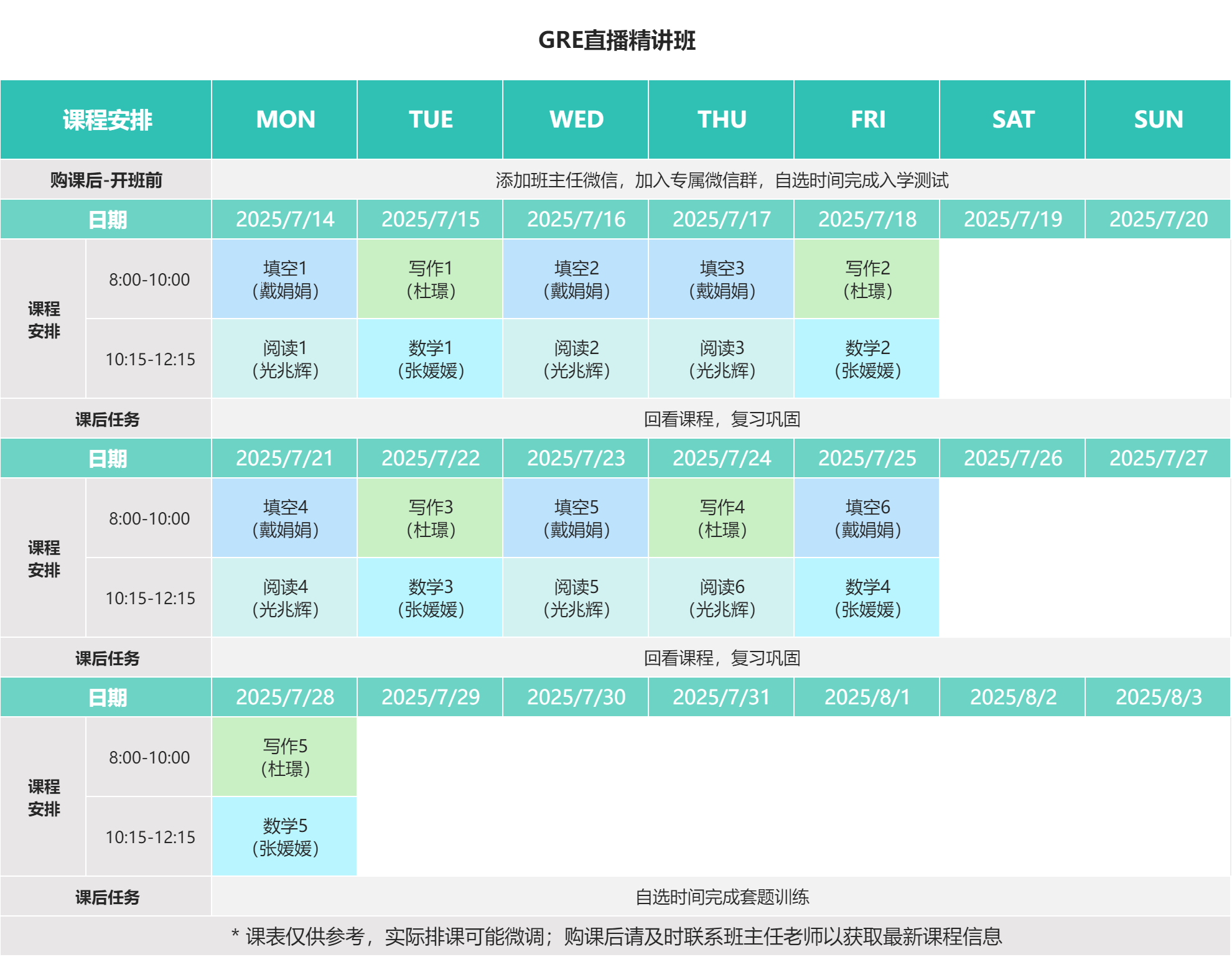Click date cell 2025/7/25
The image size is (1232, 957).
867,458
